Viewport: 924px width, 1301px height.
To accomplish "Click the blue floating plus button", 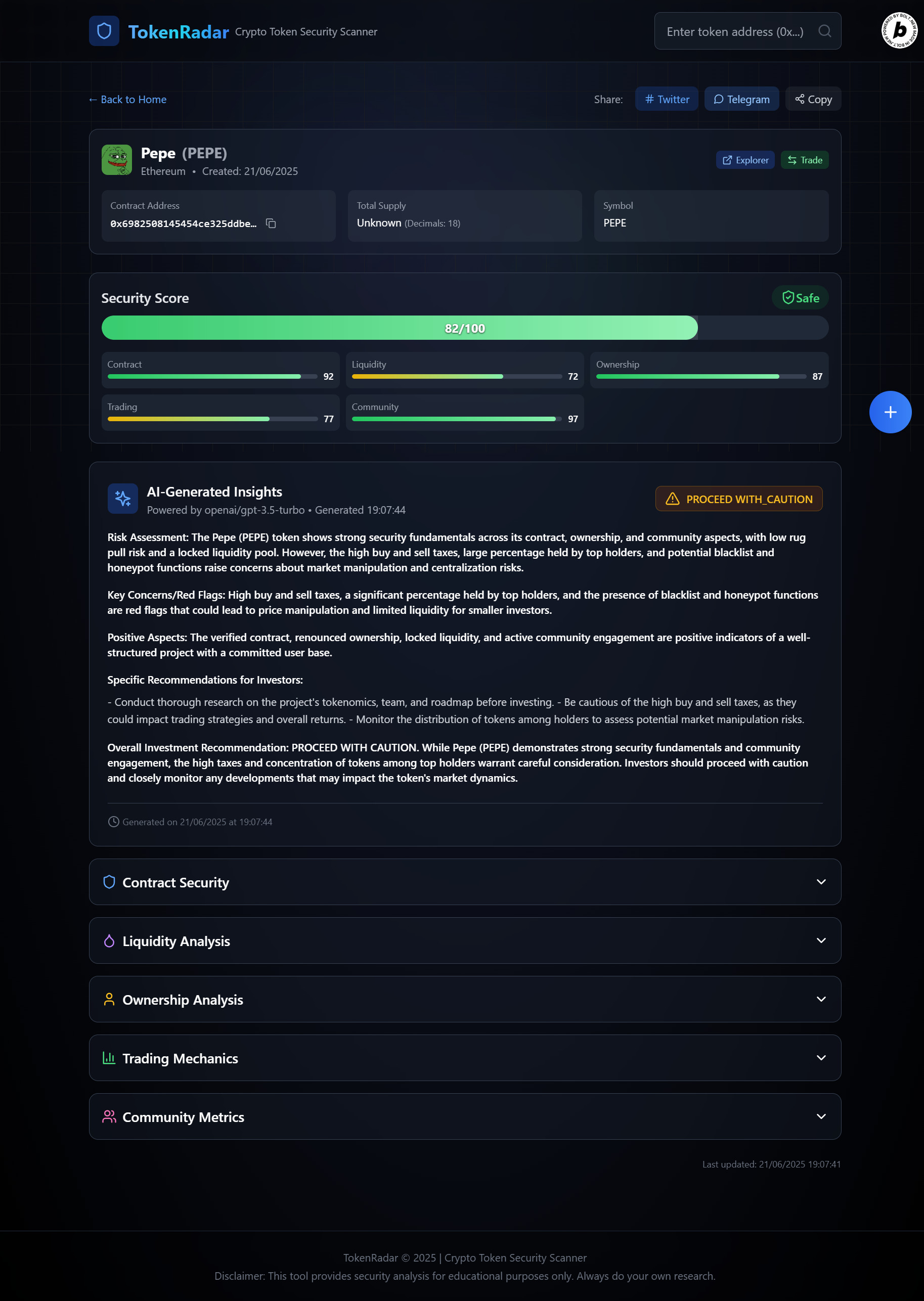I will [x=890, y=412].
